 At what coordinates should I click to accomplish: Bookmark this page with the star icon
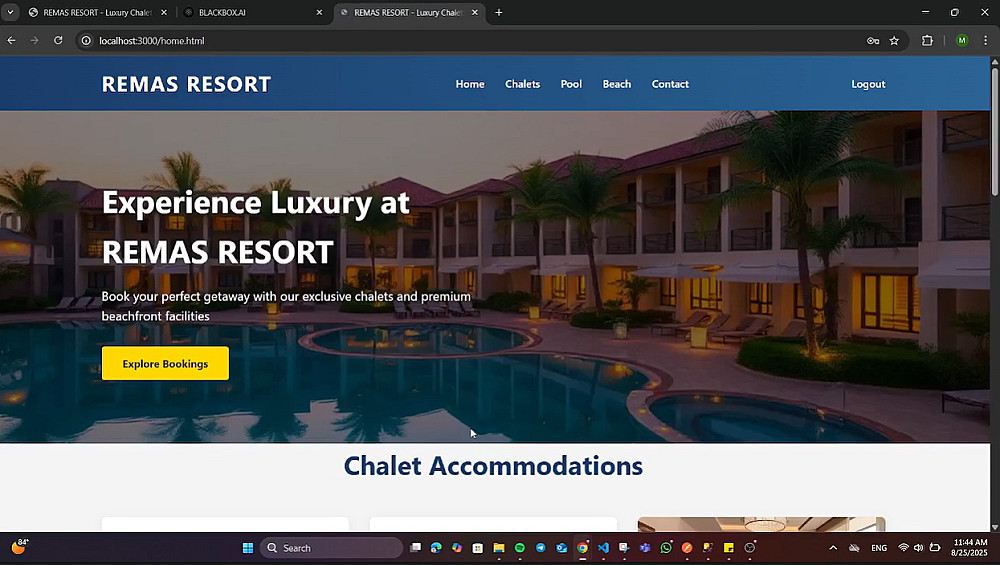coord(894,40)
